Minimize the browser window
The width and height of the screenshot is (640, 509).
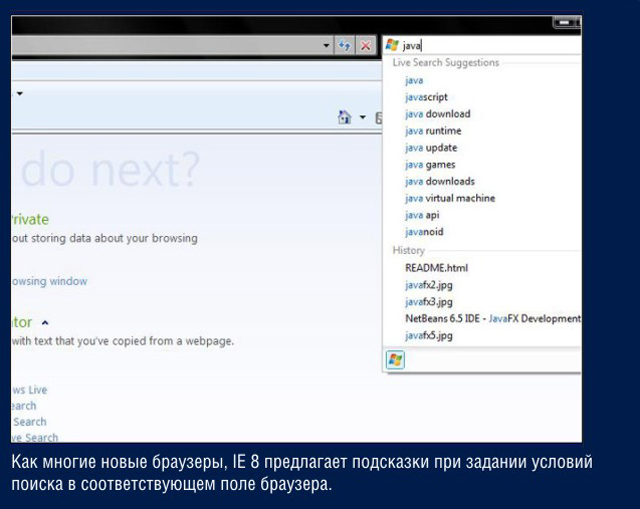(x=565, y=22)
